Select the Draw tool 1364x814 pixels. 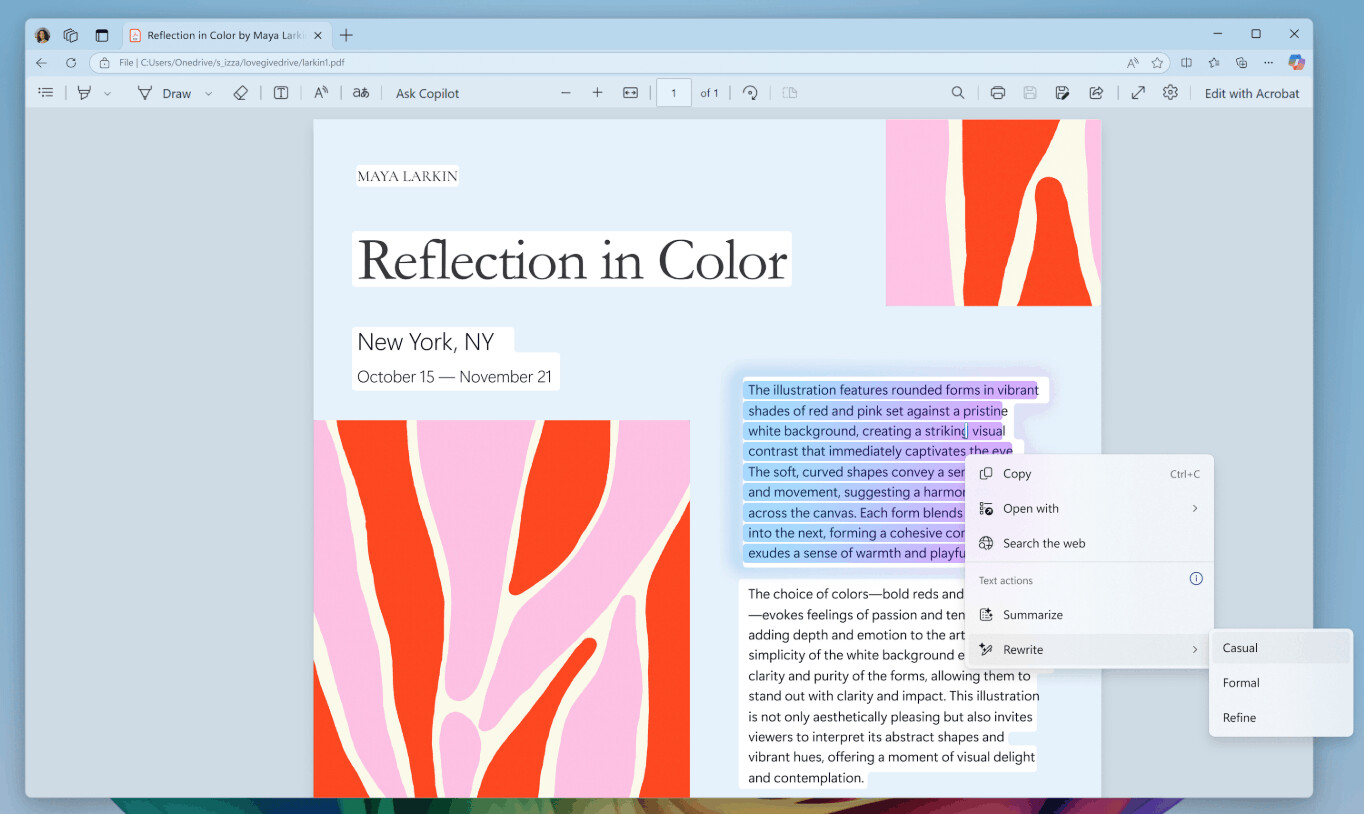(x=165, y=93)
